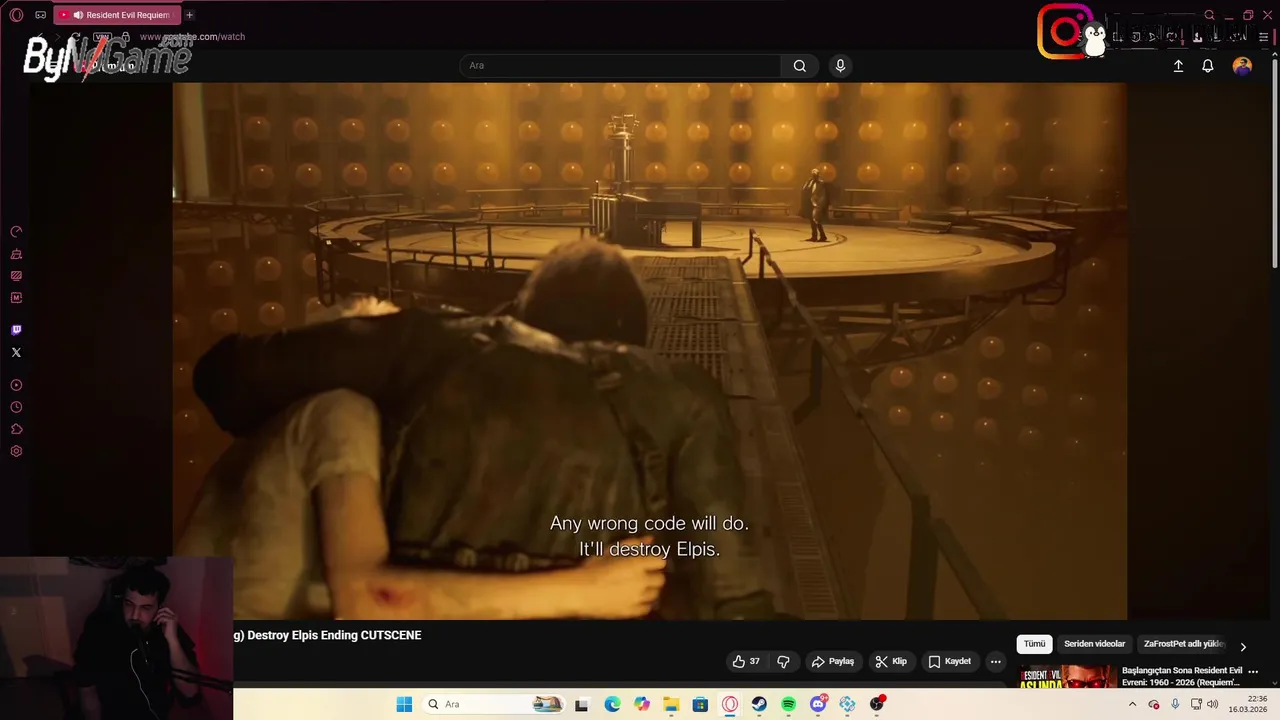Start YouTube voice search with microphone

[x=840, y=65]
